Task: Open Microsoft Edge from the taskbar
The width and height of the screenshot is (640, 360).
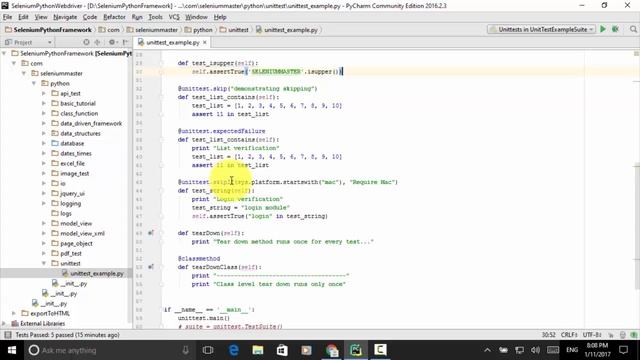Action: pyautogui.click(x=233, y=350)
